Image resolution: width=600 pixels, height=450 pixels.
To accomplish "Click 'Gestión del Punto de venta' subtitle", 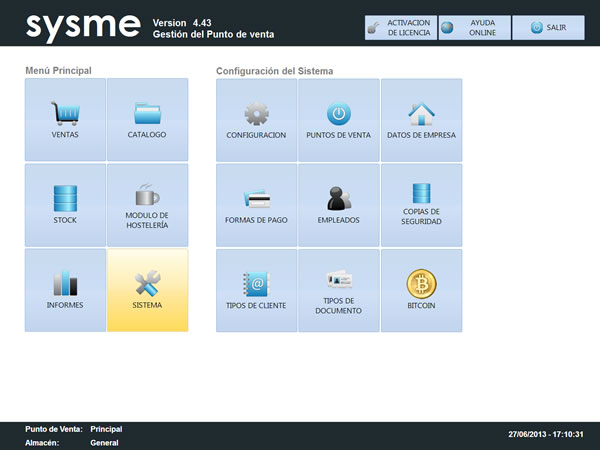I will pyautogui.click(x=214, y=34).
